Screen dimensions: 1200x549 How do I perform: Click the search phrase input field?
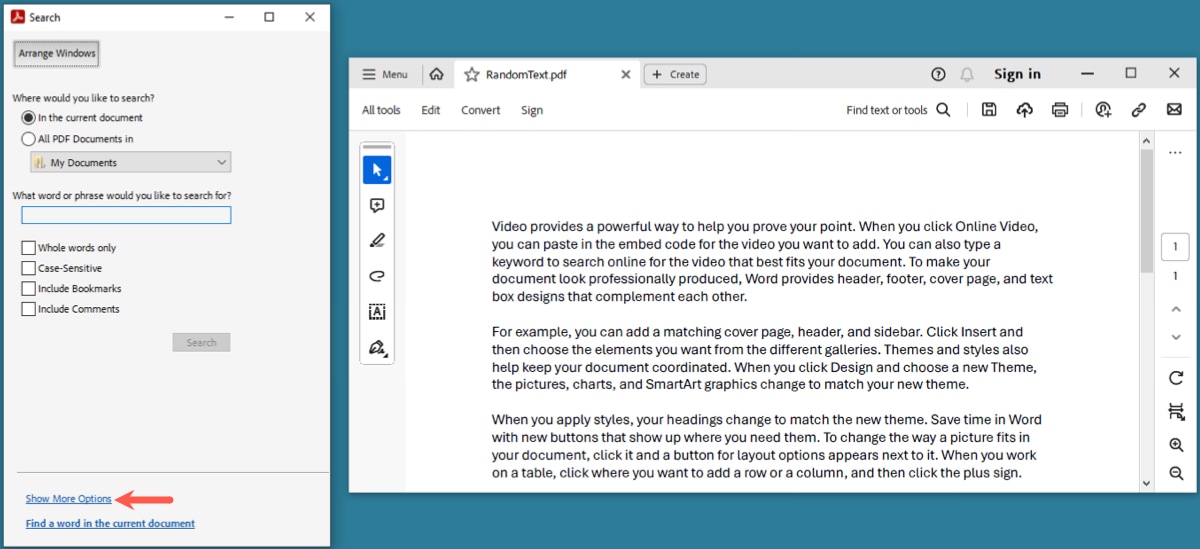(126, 215)
